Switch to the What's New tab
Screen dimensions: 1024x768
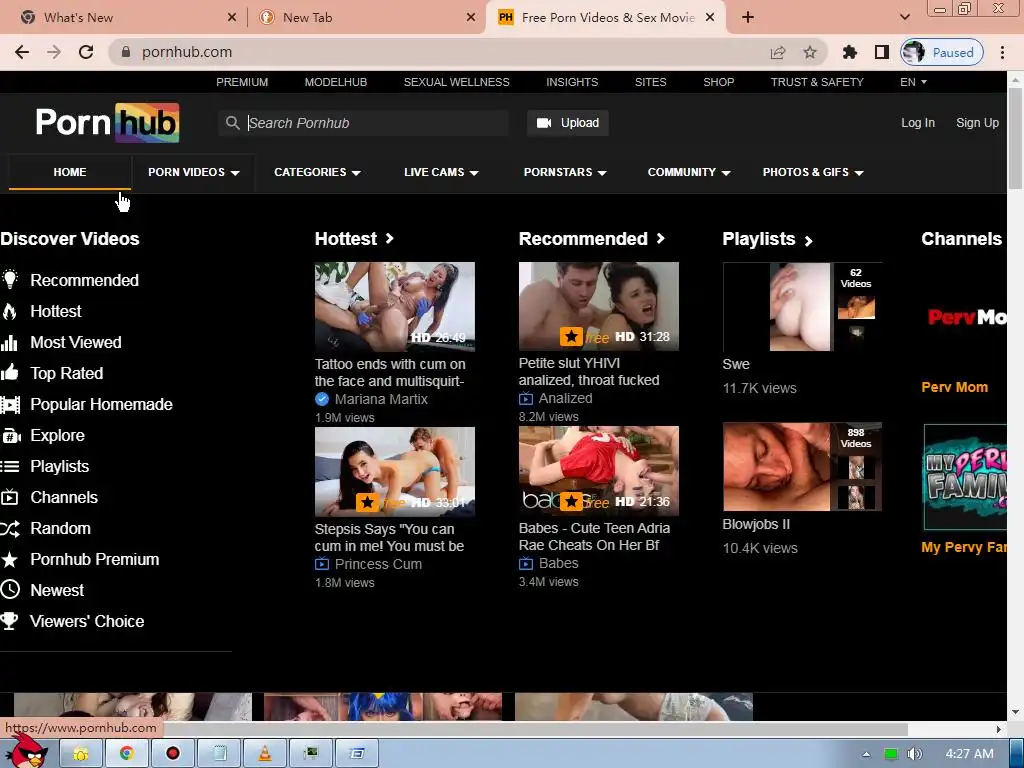(x=127, y=18)
